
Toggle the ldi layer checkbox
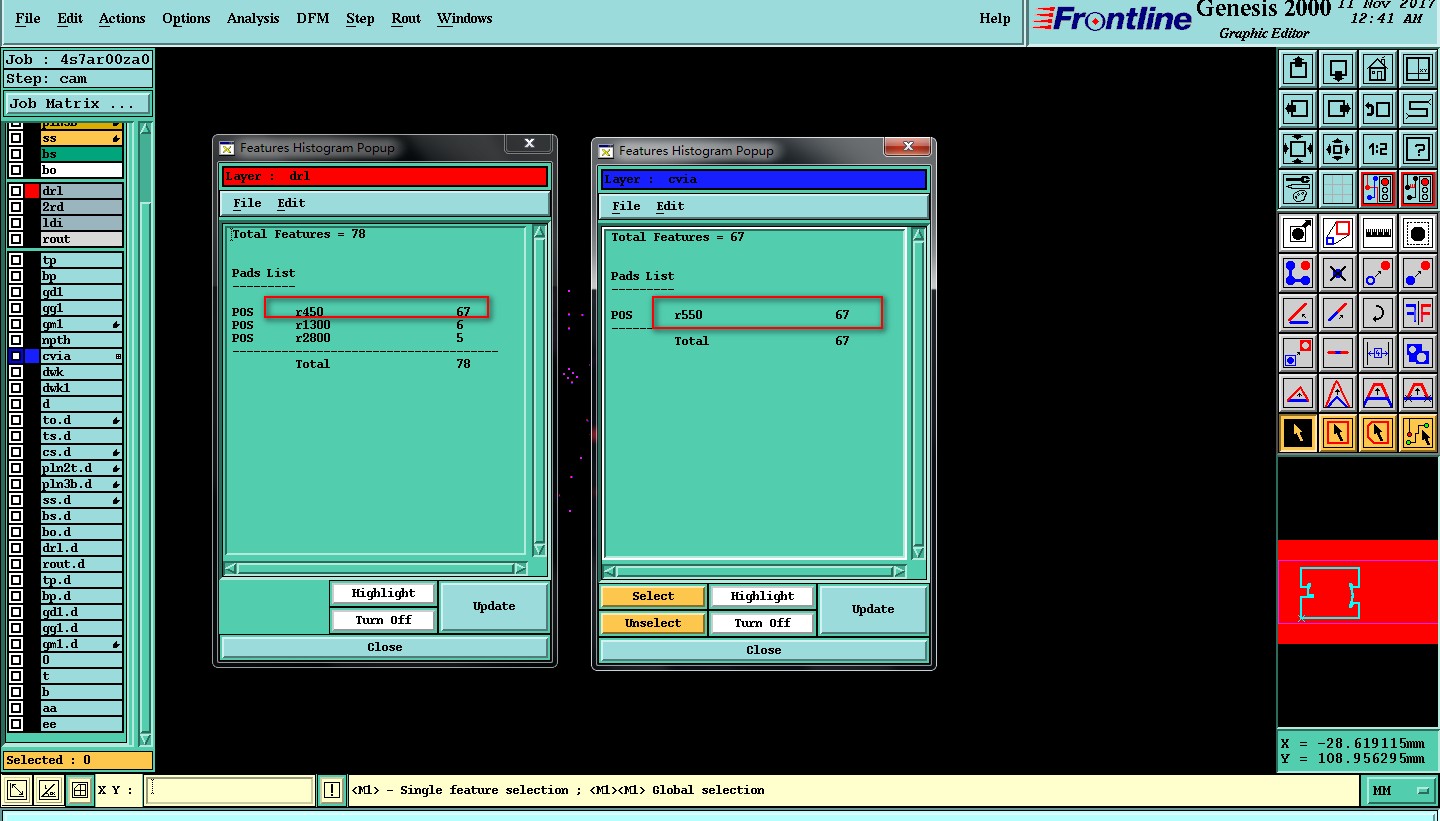[x=16, y=223]
